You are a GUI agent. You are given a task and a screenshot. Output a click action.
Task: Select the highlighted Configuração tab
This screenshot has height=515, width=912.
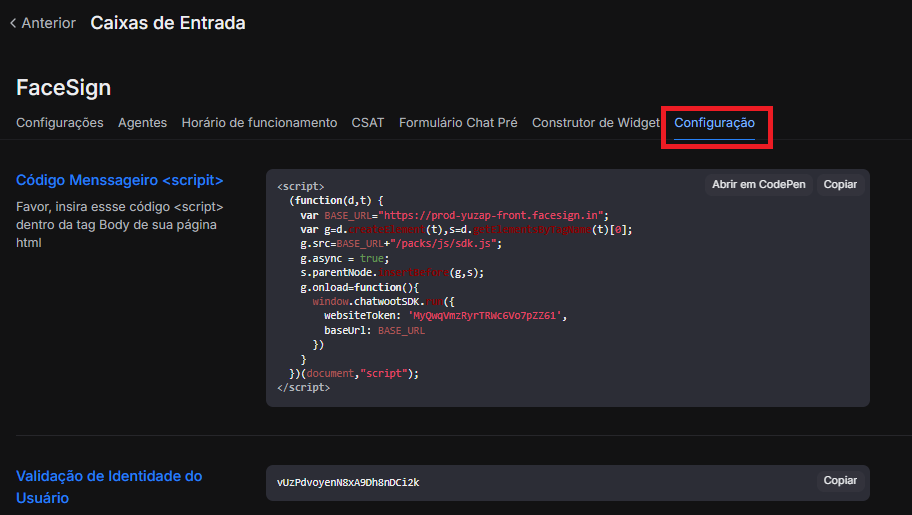(714, 123)
